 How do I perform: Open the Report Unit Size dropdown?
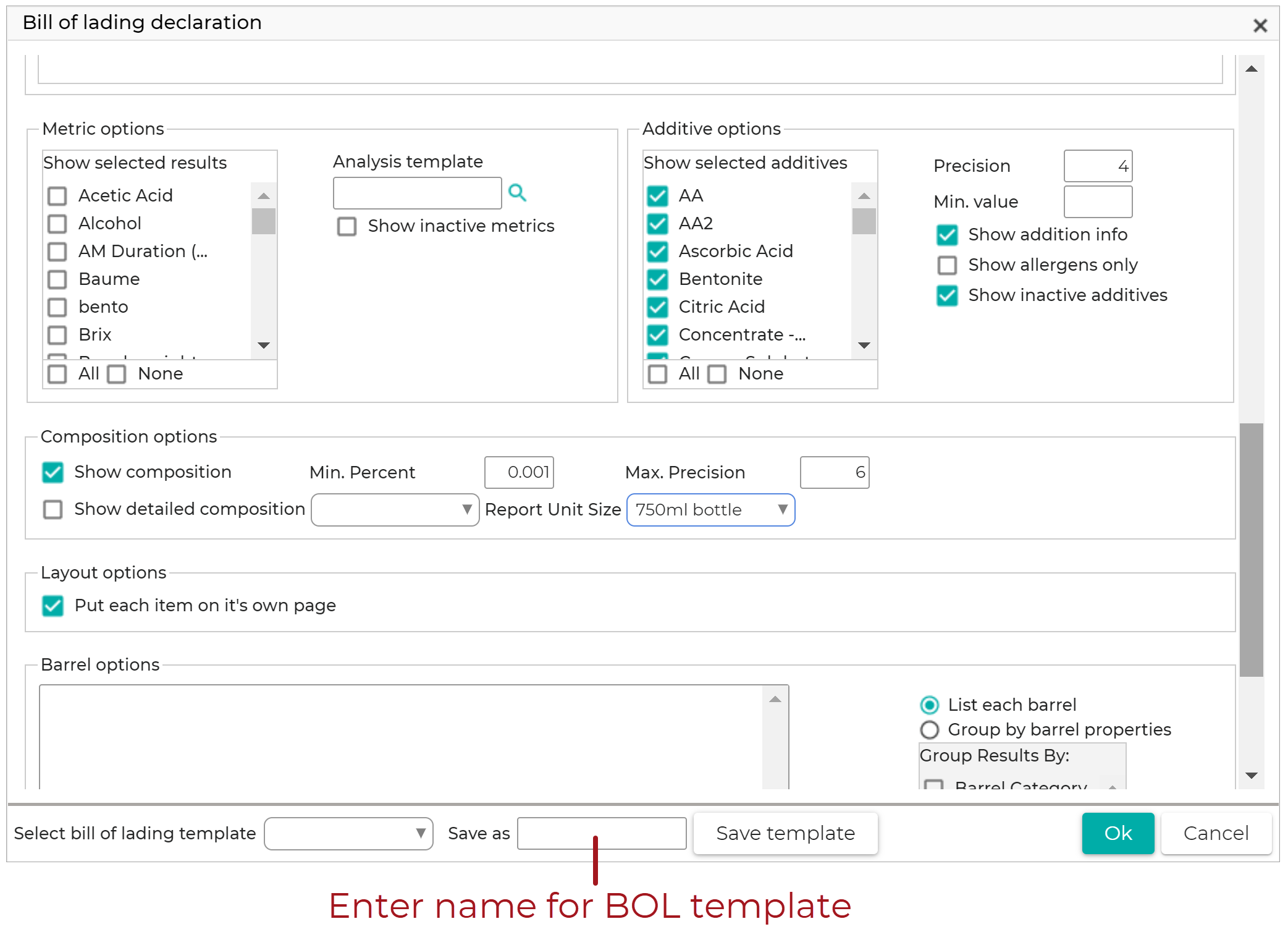coord(711,510)
